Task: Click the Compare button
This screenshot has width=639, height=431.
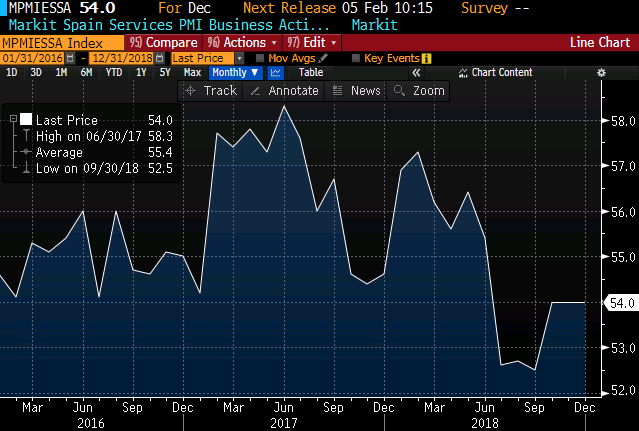Action: tap(163, 43)
